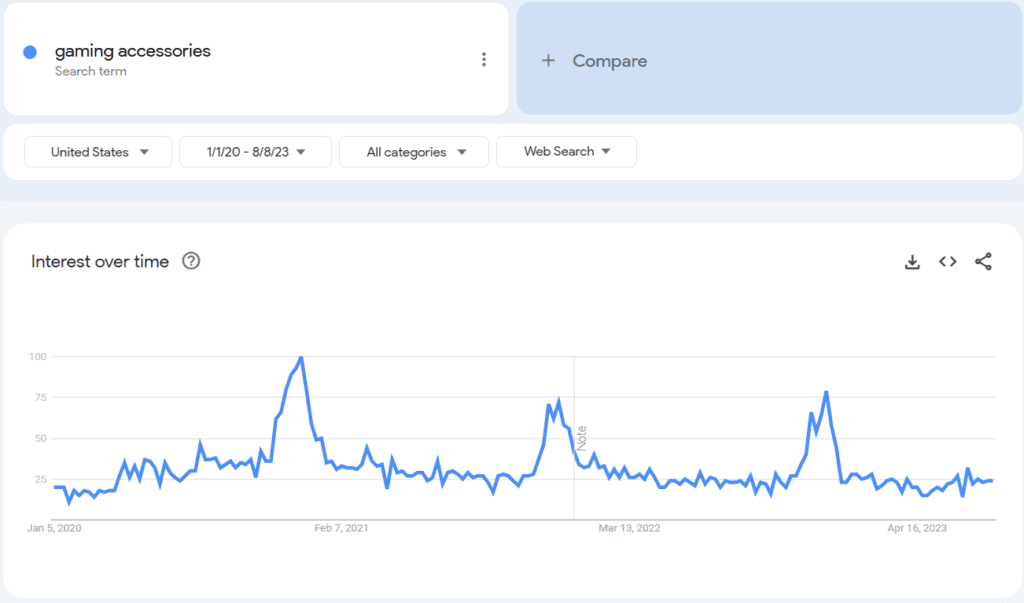Edit the gaming accessories search term
1024x603 pixels.
click(x=132, y=51)
